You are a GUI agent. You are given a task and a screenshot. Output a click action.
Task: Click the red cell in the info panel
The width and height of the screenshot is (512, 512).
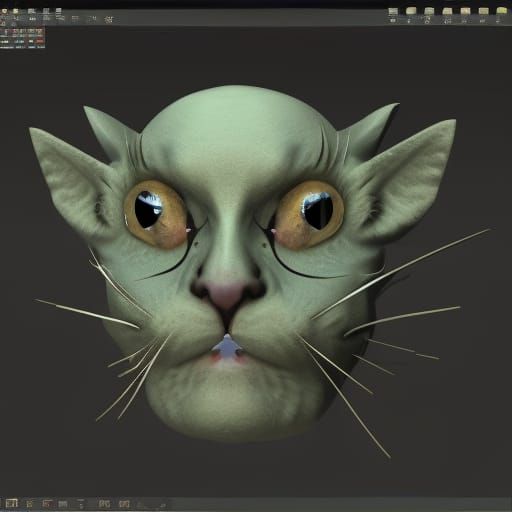coord(40,41)
